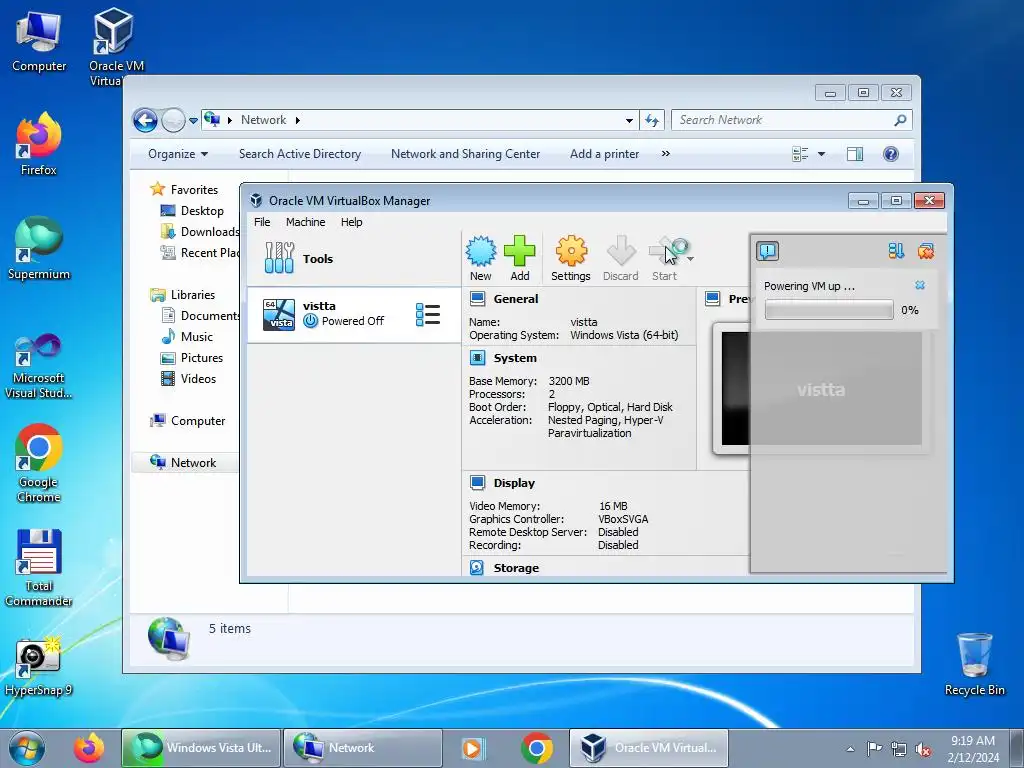The image size is (1024, 768).
Task: Click the Storage section header
Action: (516, 568)
